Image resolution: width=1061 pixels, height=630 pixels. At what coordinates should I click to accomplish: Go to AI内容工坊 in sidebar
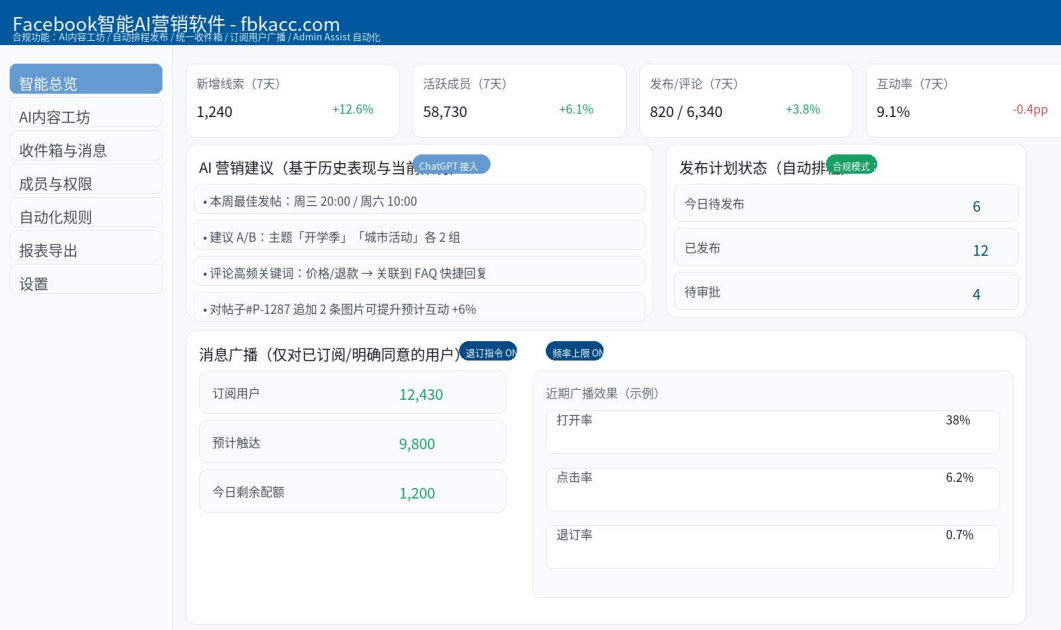[85, 116]
